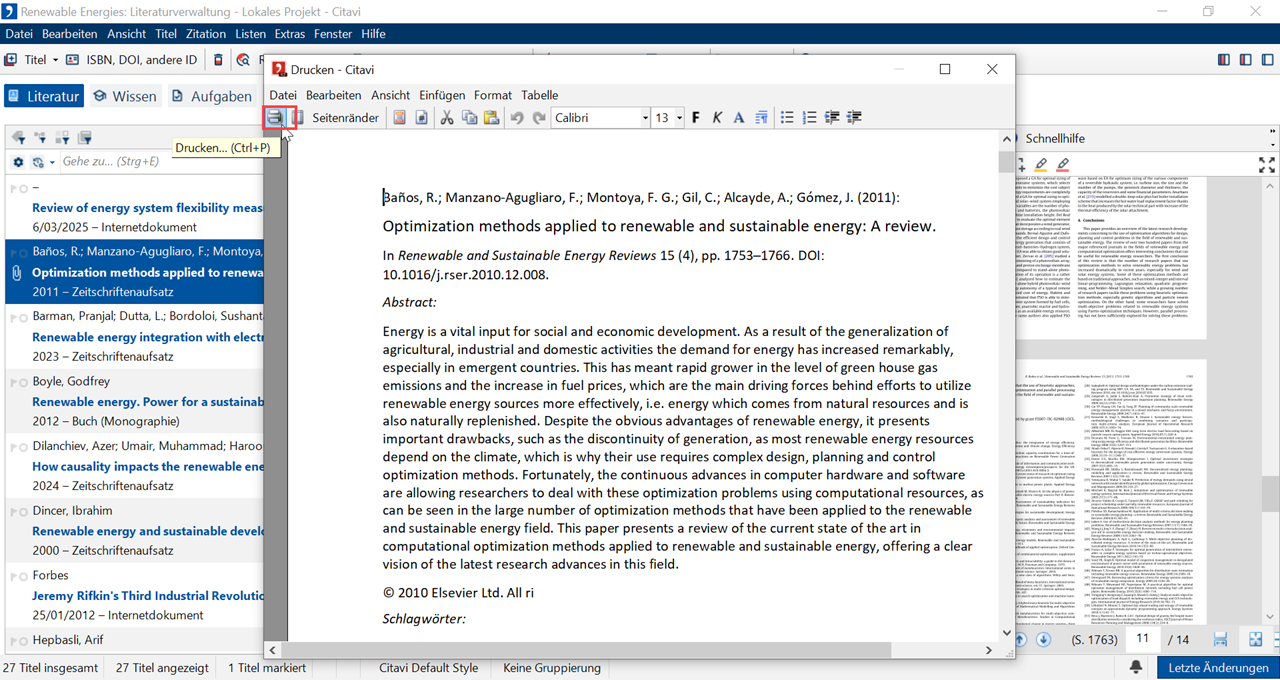The image size is (1280, 680).
Task: Open the Einfügen menu
Action: [x=441, y=95]
